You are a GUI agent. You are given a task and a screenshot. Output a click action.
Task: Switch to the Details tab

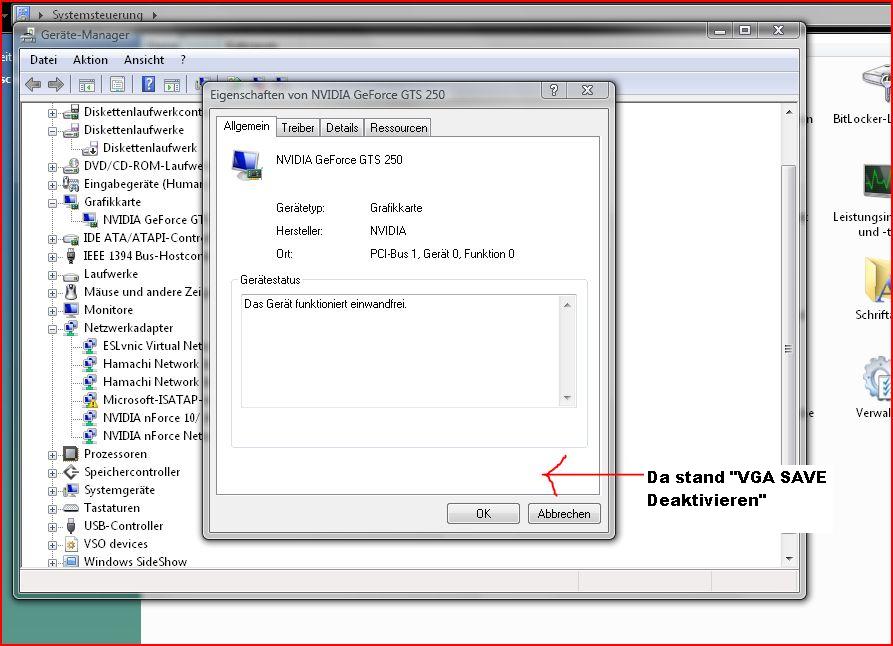342,128
